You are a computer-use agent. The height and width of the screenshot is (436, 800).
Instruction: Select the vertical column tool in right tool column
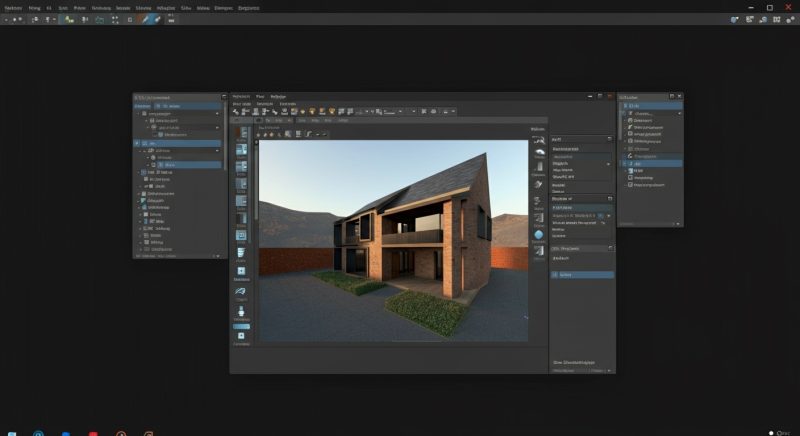539,167
